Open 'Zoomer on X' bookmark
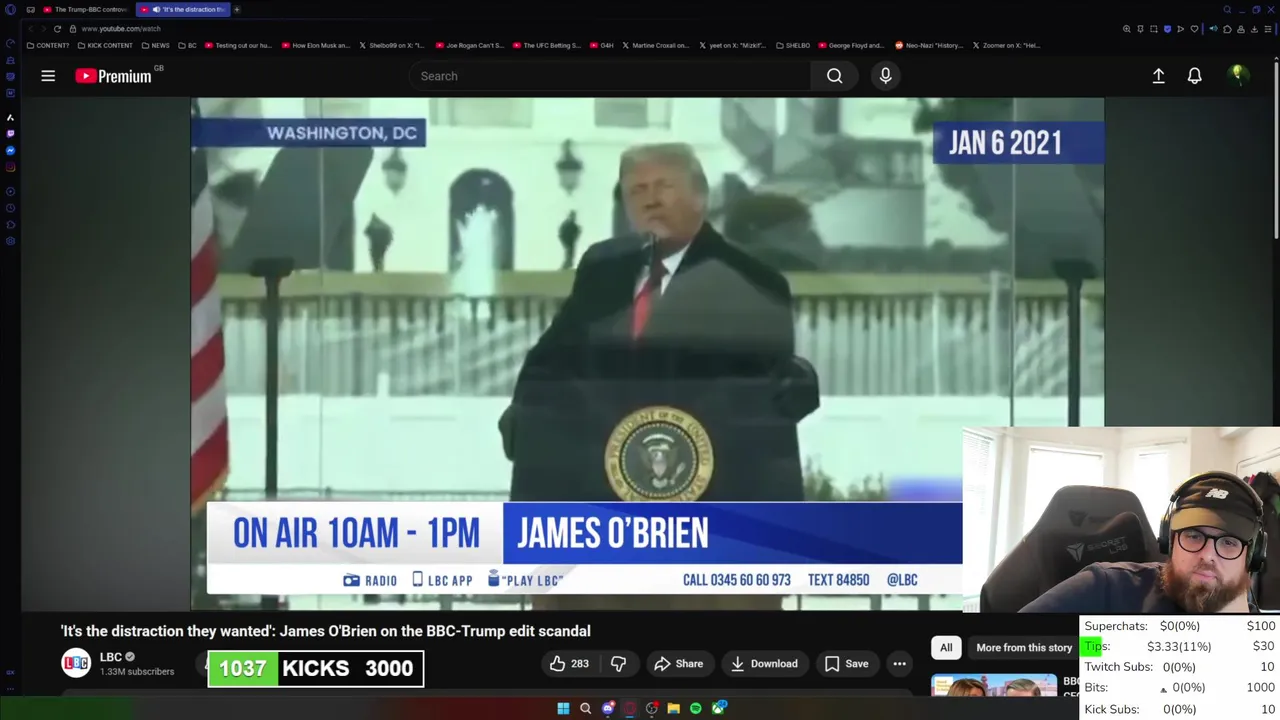 coord(1006,45)
